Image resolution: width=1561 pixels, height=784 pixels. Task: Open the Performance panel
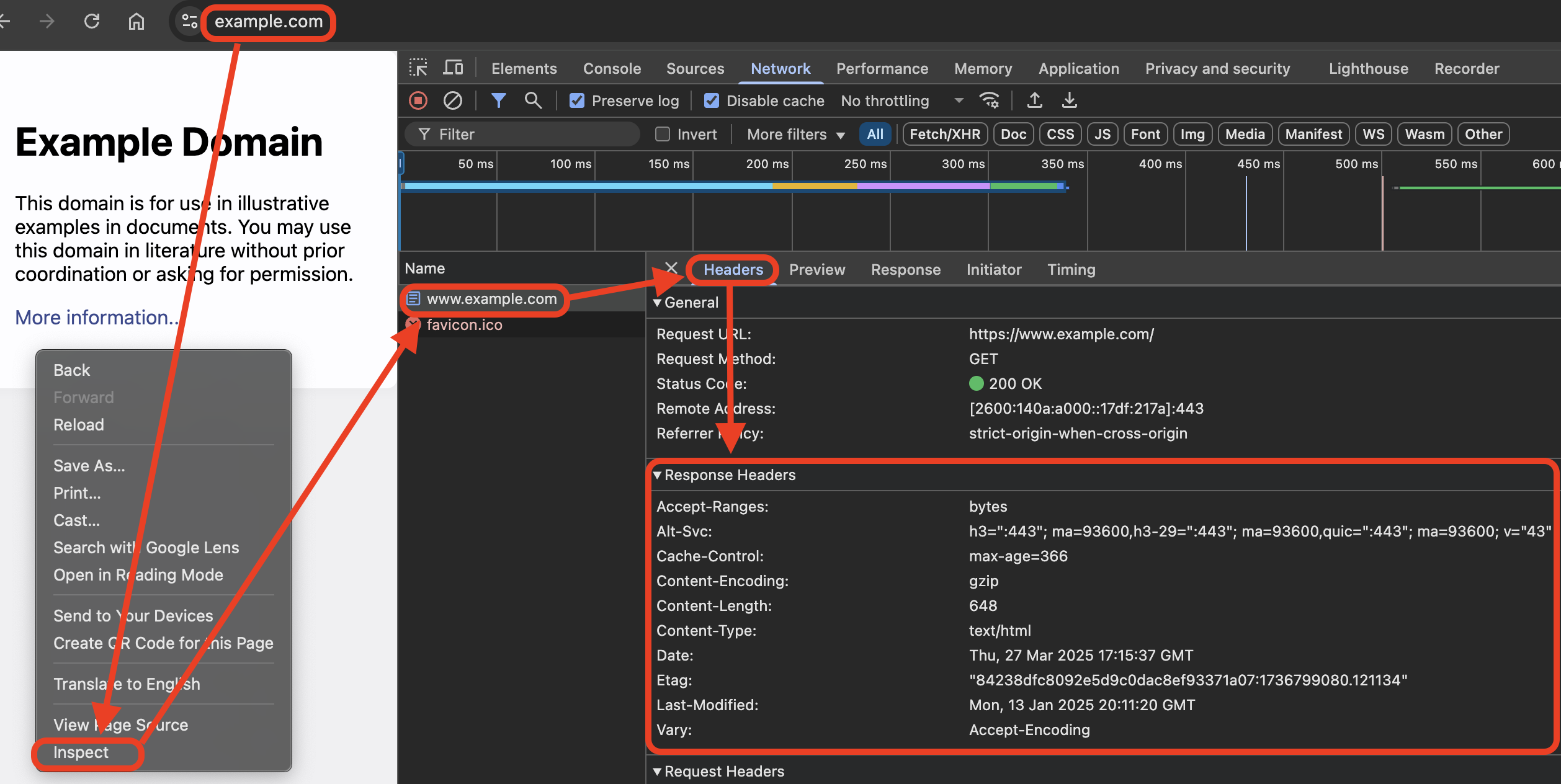pos(882,68)
